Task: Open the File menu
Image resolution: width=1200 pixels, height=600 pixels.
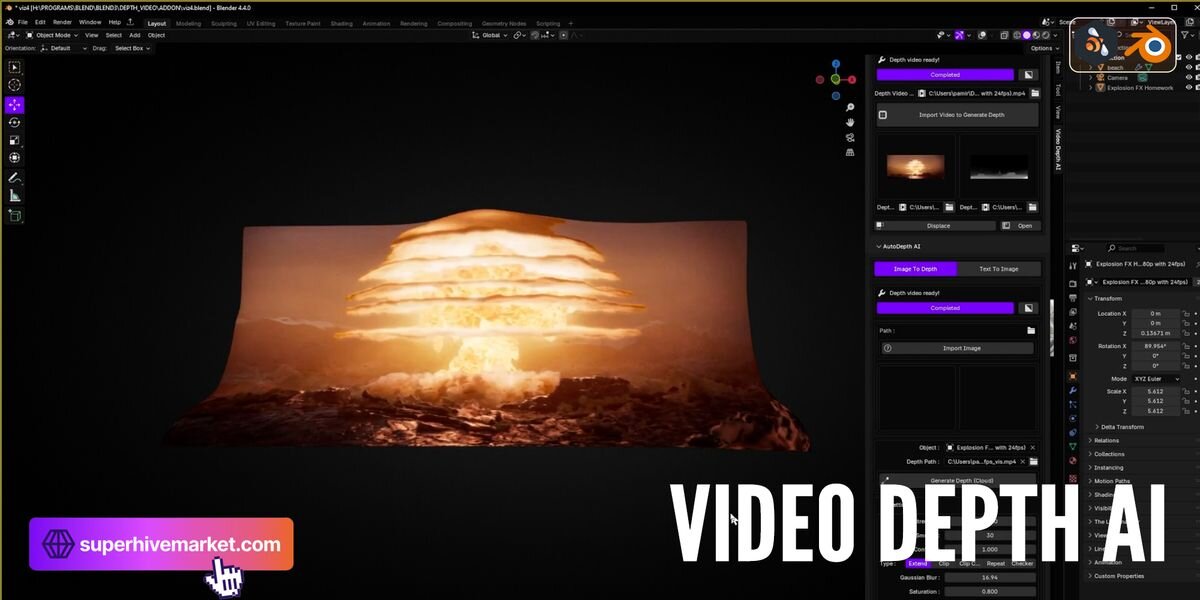Action: tap(23, 22)
